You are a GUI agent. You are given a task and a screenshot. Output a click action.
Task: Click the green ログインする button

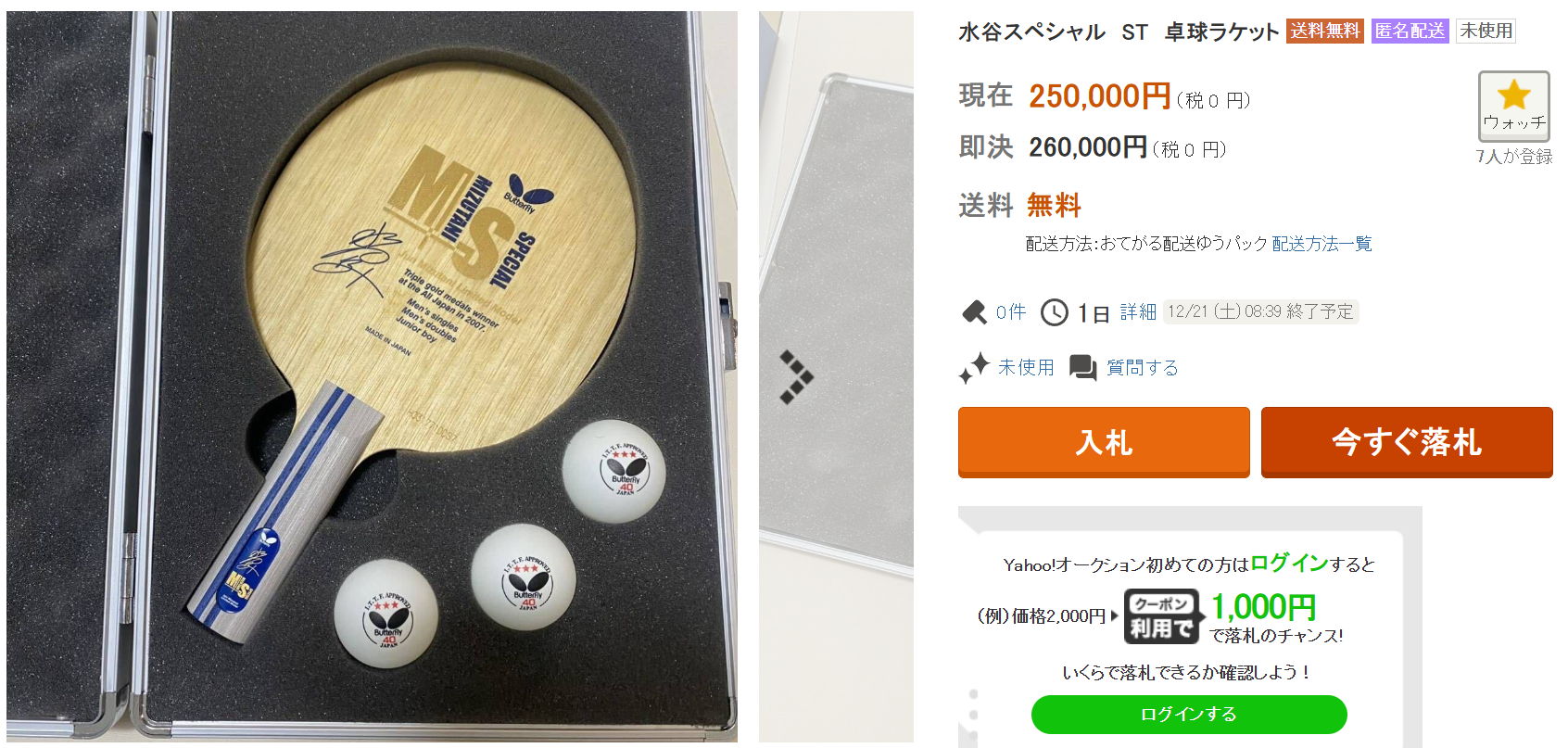coord(1189,714)
